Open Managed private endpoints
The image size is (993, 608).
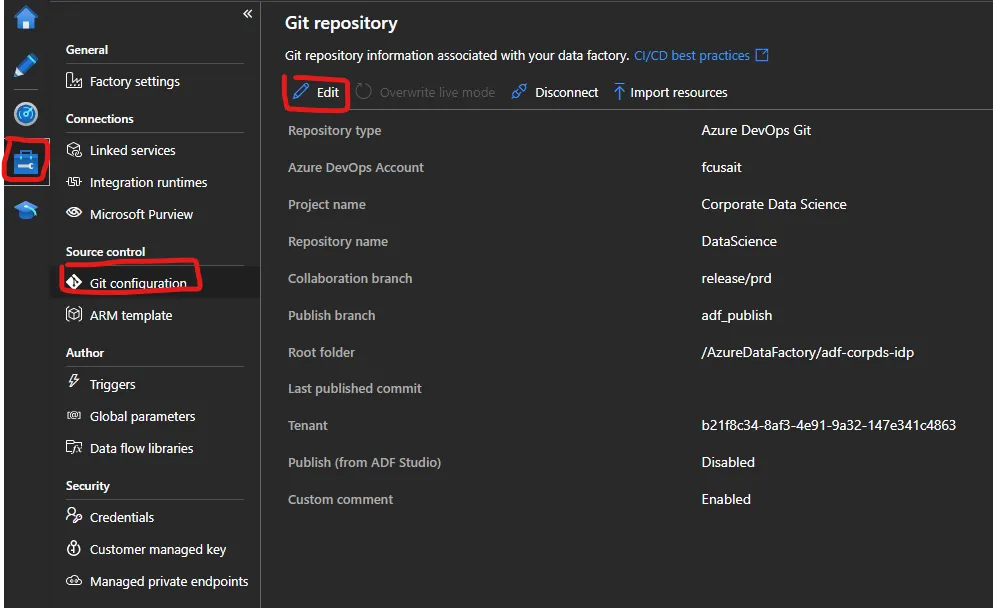pyautogui.click(x=168, y=582)
